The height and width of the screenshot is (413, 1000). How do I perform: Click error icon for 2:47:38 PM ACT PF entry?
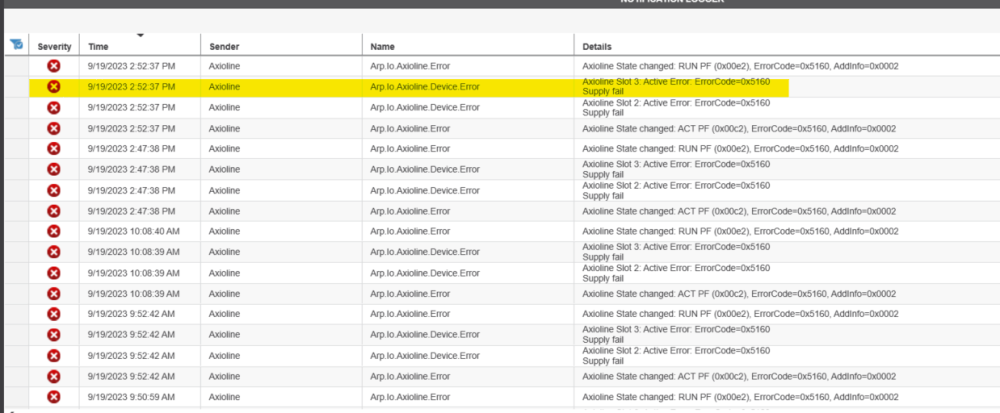click(54, 211)
